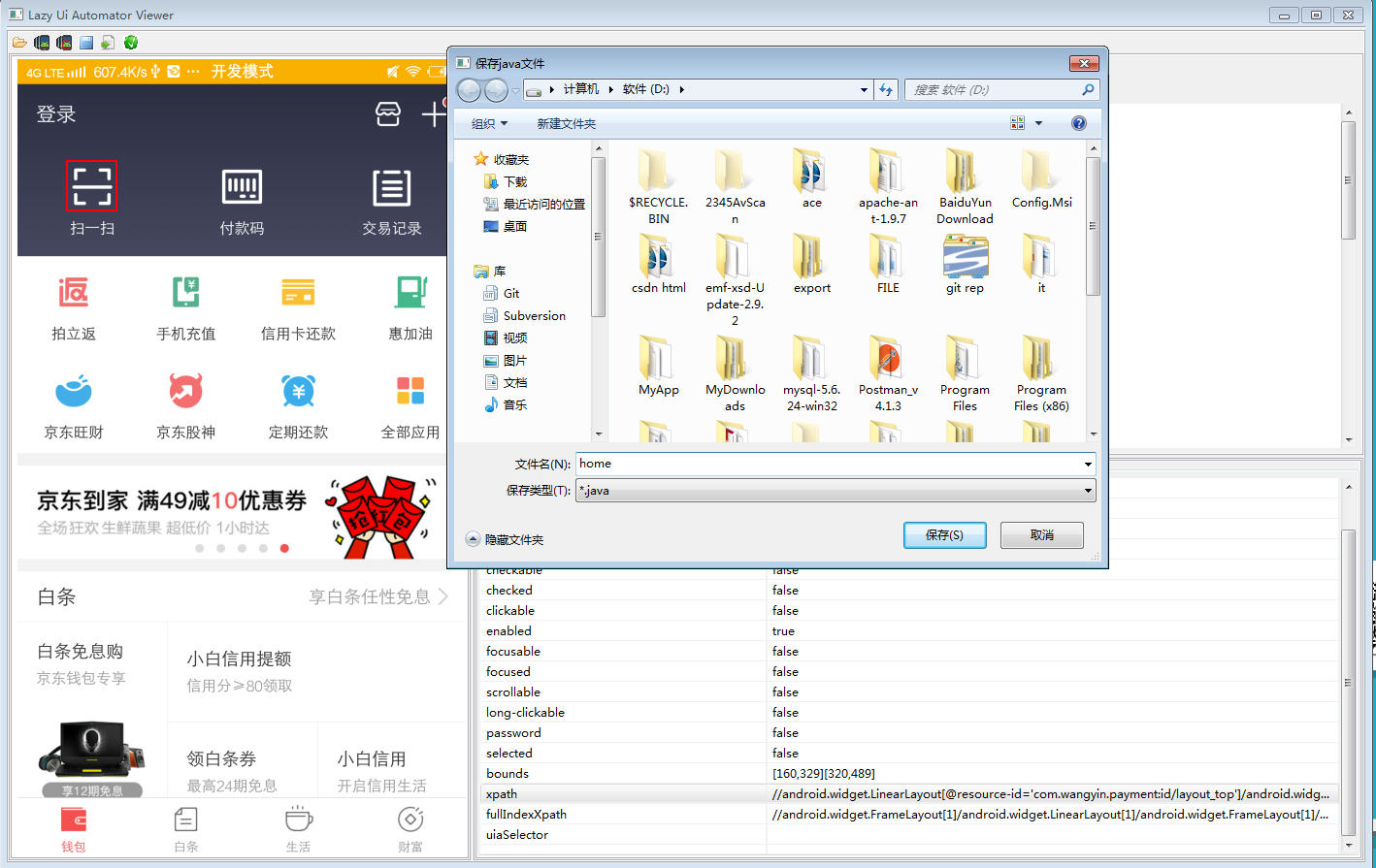1376x868 pixels.
Task: Expand the 计算机 breadcrumb arrow
Action: click(x=611, y=89)
